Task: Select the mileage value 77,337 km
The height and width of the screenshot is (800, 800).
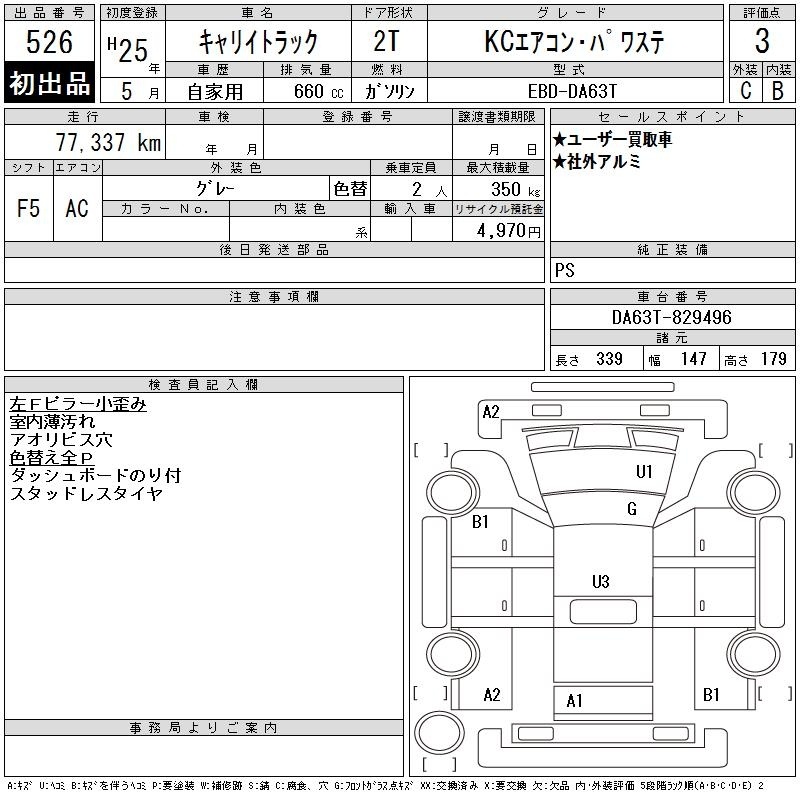Action: (x=108, y=143)
